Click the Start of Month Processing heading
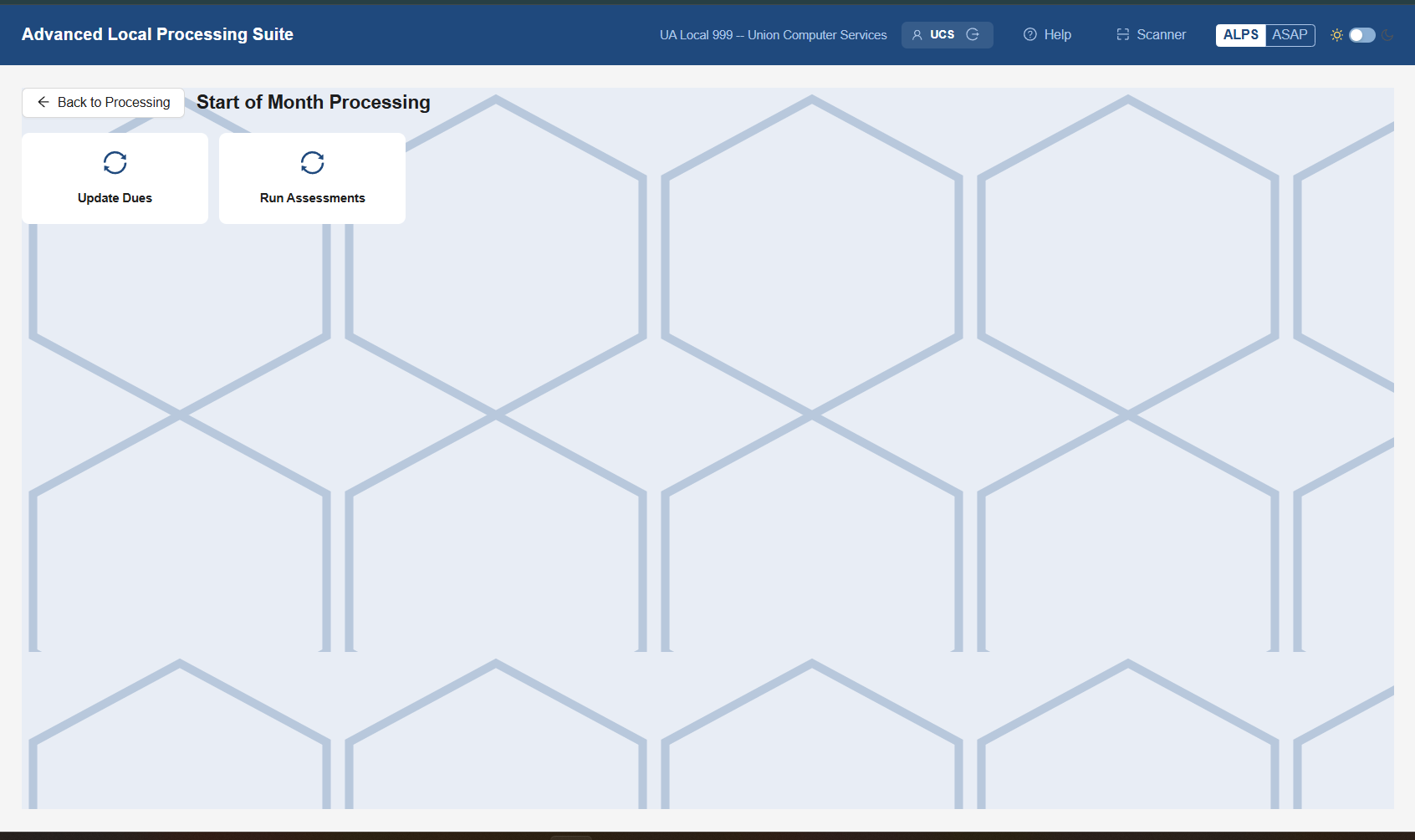The height and width of the screenshot is (840, 1415). click(313, 102)
